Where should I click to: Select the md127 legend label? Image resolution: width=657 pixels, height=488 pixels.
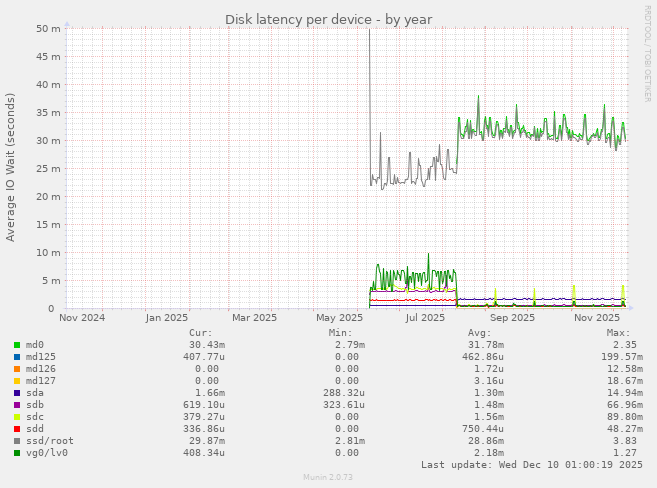(x=41, y=381)
